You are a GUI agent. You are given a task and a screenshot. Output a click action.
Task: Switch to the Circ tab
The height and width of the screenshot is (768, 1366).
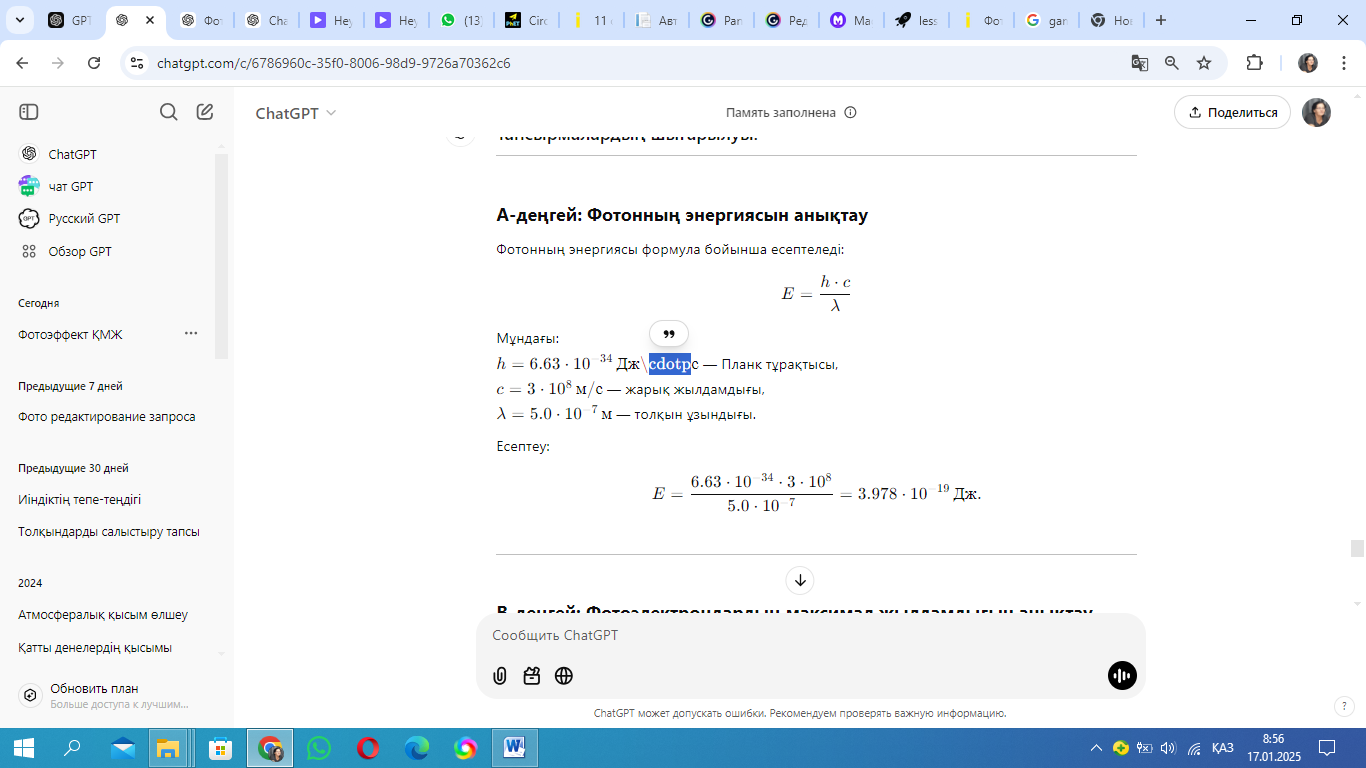(x=527, y=20)
